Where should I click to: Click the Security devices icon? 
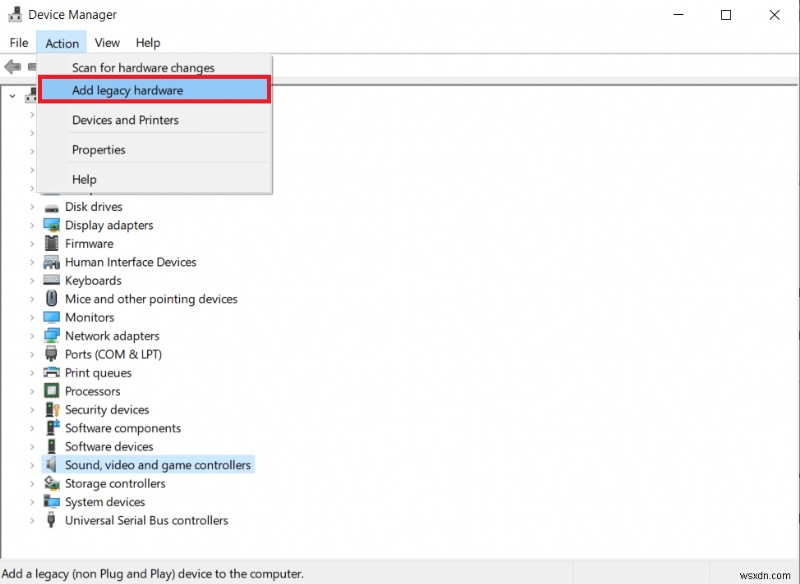[x=51, y=410]
